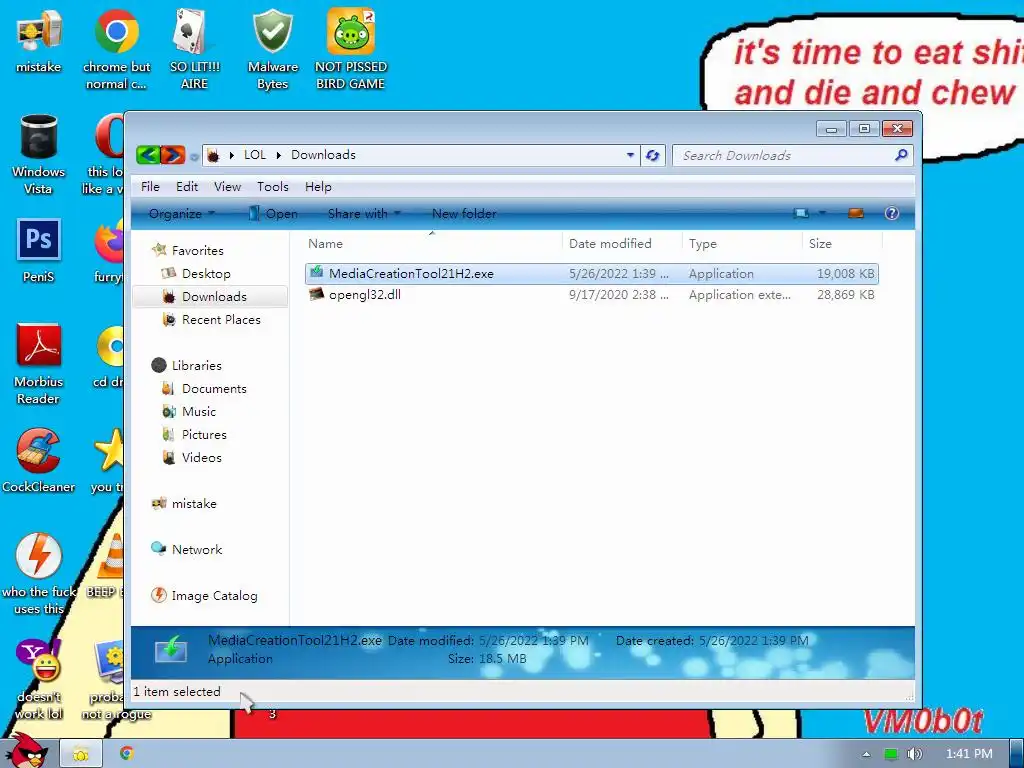
Task: Click the Explorer taskbar button
Action: (x=81, y=754)
